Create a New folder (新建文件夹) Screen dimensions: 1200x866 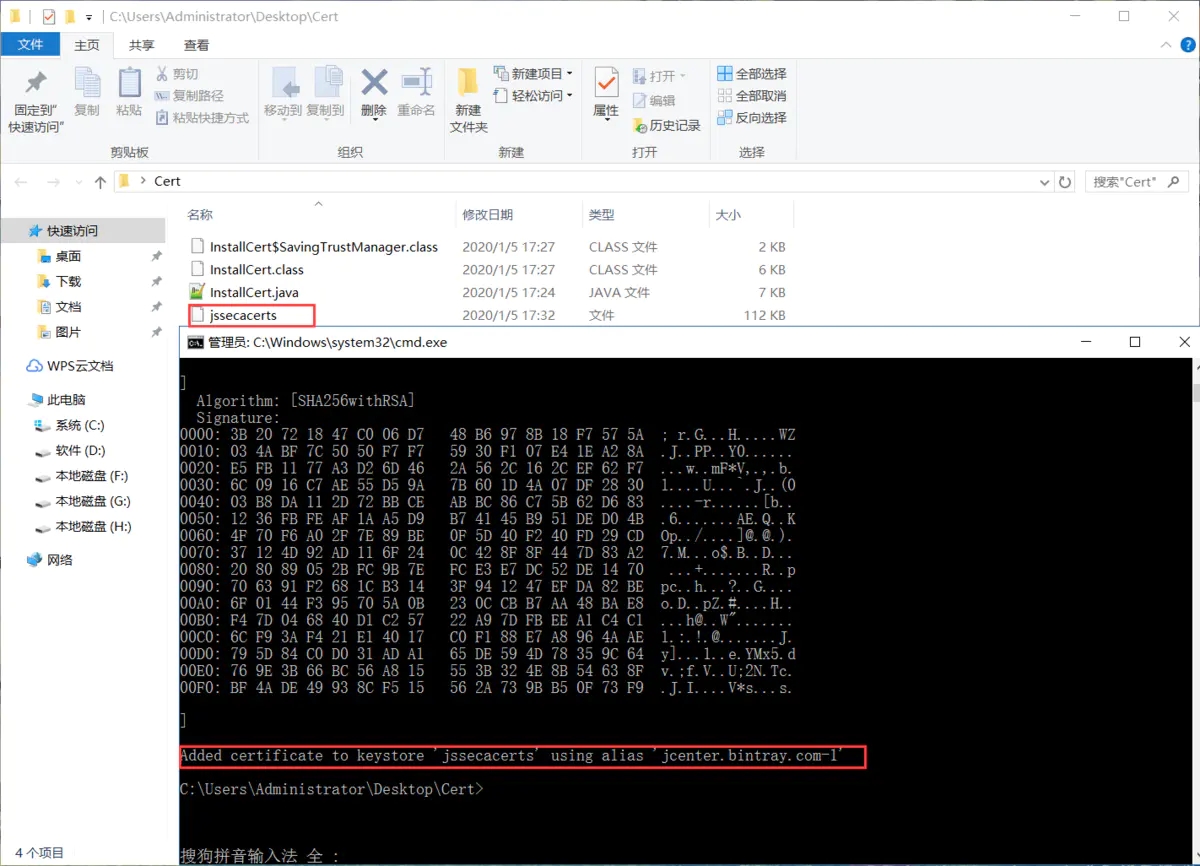468,100
